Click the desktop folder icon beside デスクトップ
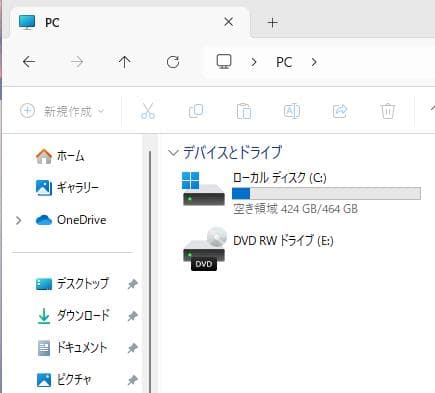The height and width of the screenshot is (393, 435). [44, 284]
